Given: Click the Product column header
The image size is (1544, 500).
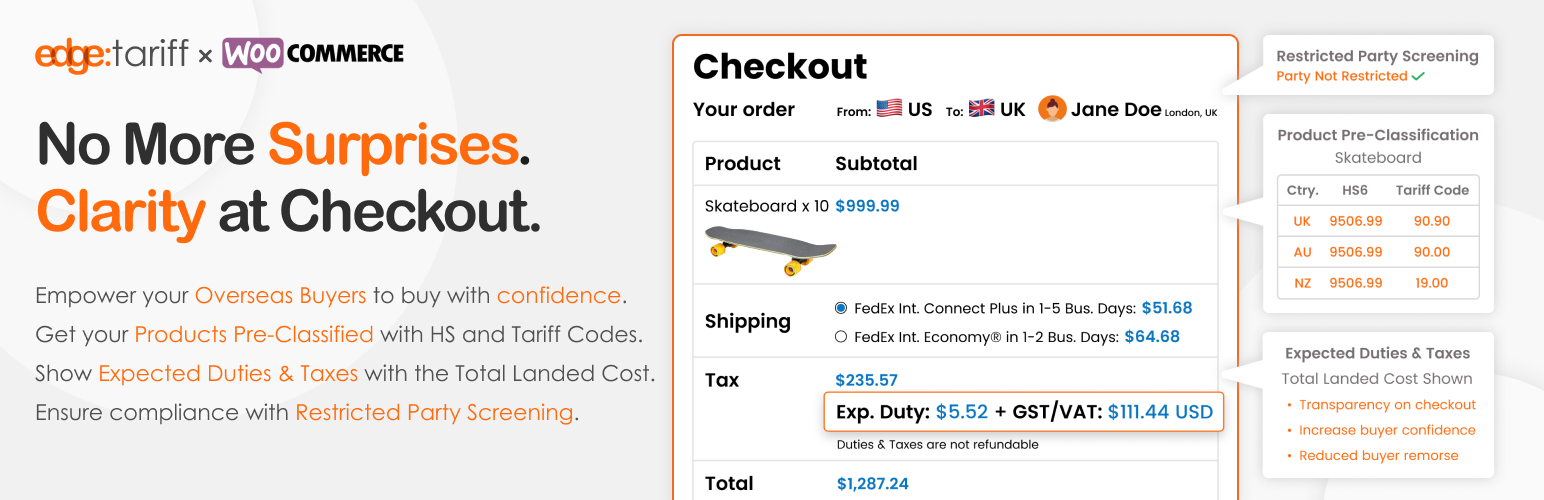Looking at the screenshot, I should [x=742, y=163].
